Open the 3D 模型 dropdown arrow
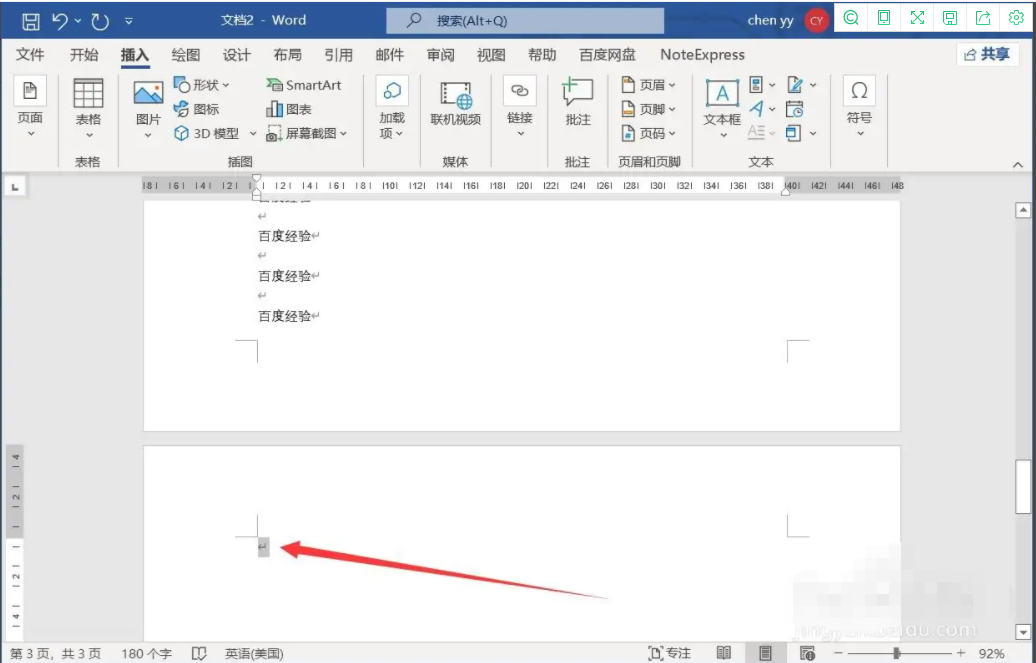The width and height of the screenshot is (1036, 663). (253, 133)
